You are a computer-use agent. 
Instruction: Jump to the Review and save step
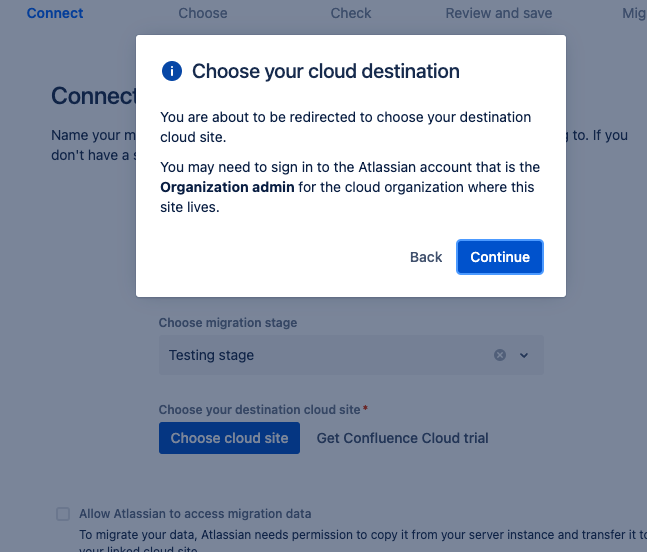(x=497, y=13)
